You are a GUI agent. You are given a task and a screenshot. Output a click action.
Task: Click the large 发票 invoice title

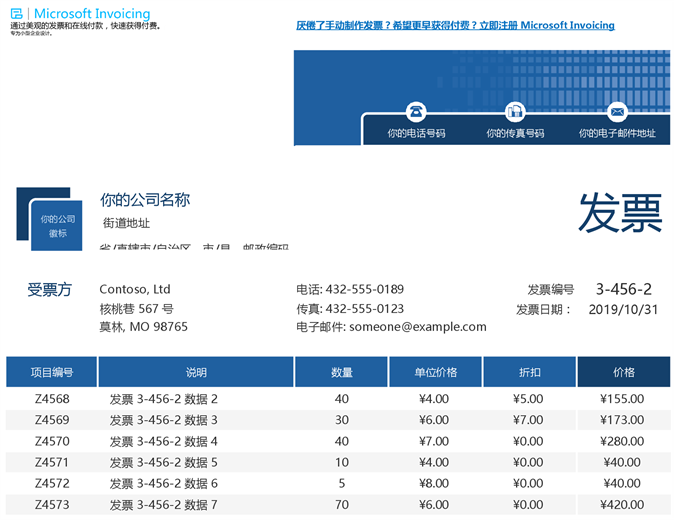coord(620,213)
